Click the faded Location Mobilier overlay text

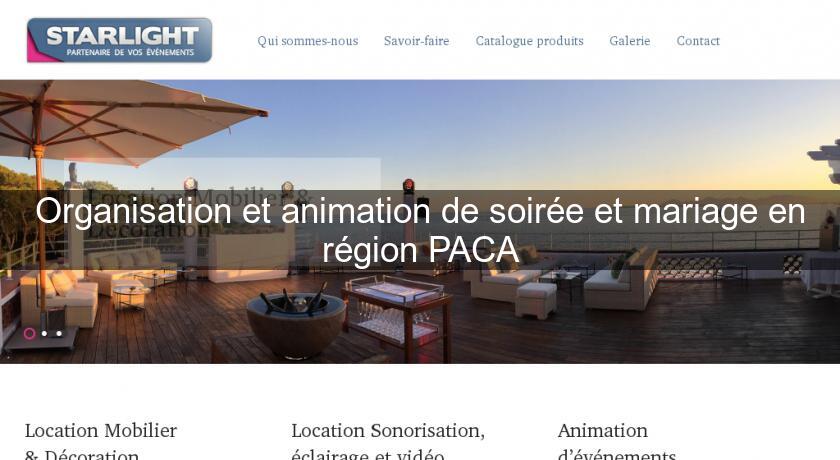click(x=198, y=213)
